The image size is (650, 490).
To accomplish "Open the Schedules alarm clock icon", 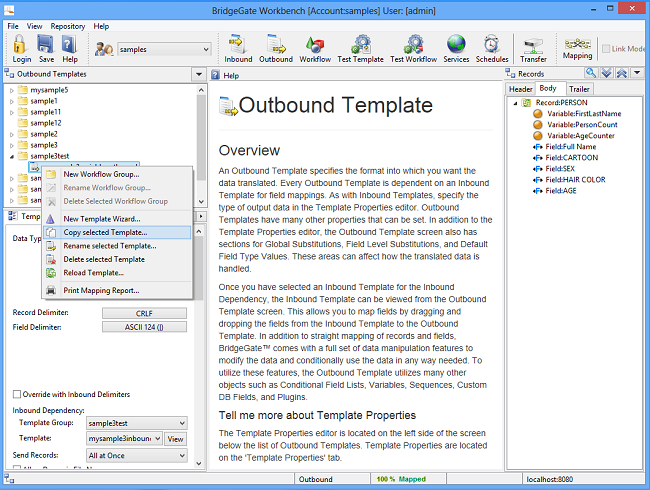I will coord(492,44).
